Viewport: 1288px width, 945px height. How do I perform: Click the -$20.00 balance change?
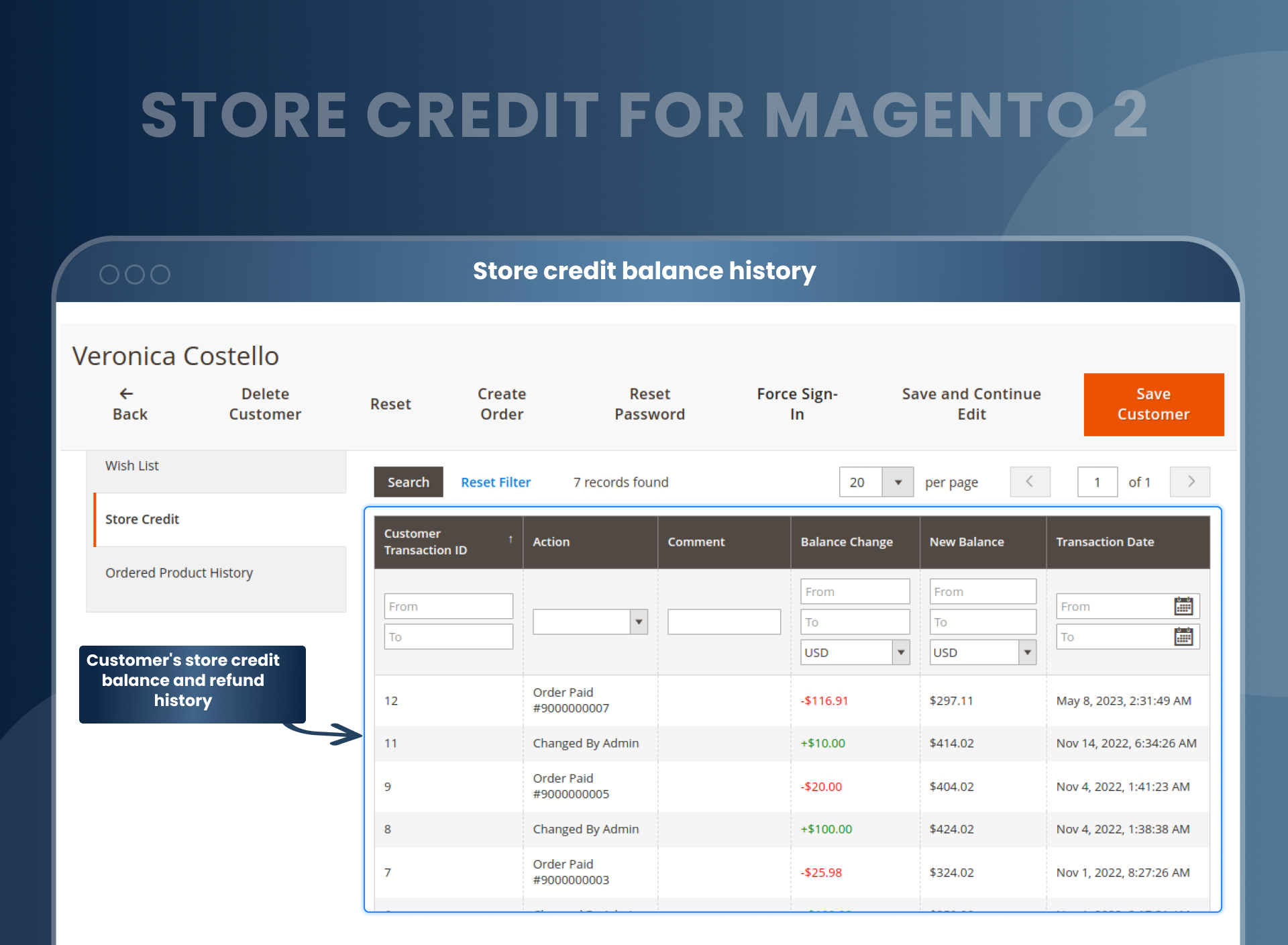pos(821,787)
